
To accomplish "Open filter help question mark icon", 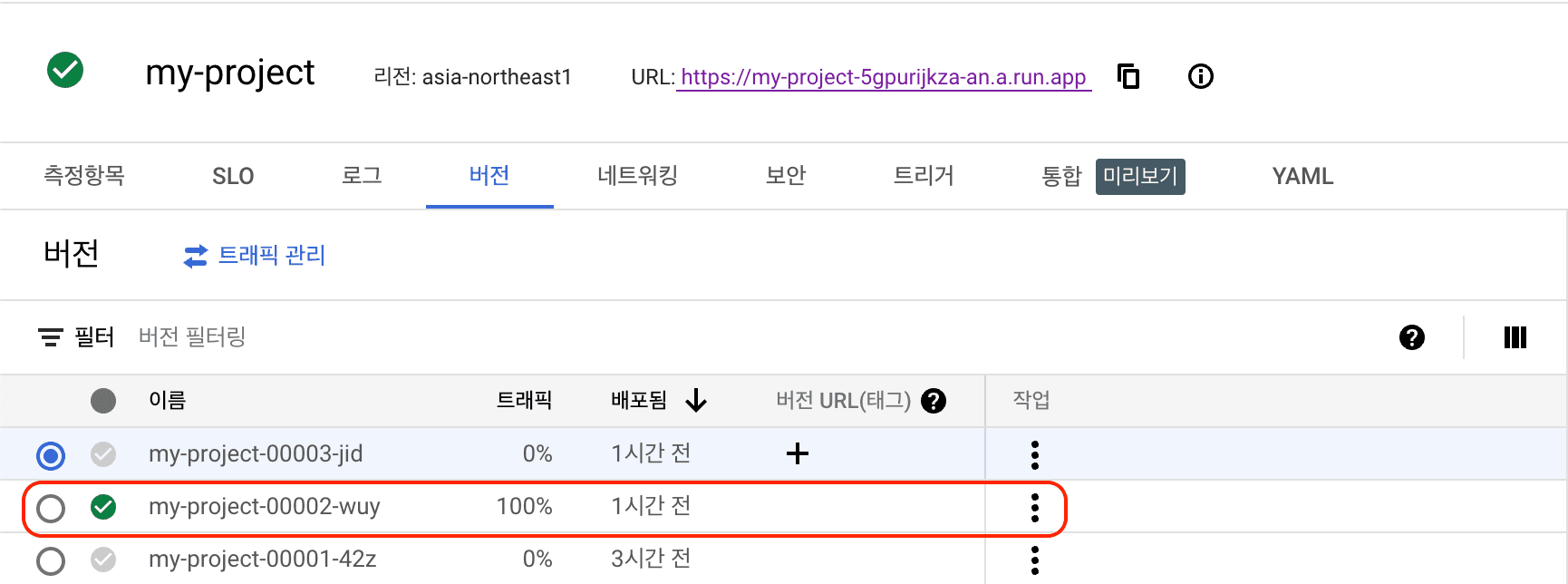I will (x=1411, y=337).
